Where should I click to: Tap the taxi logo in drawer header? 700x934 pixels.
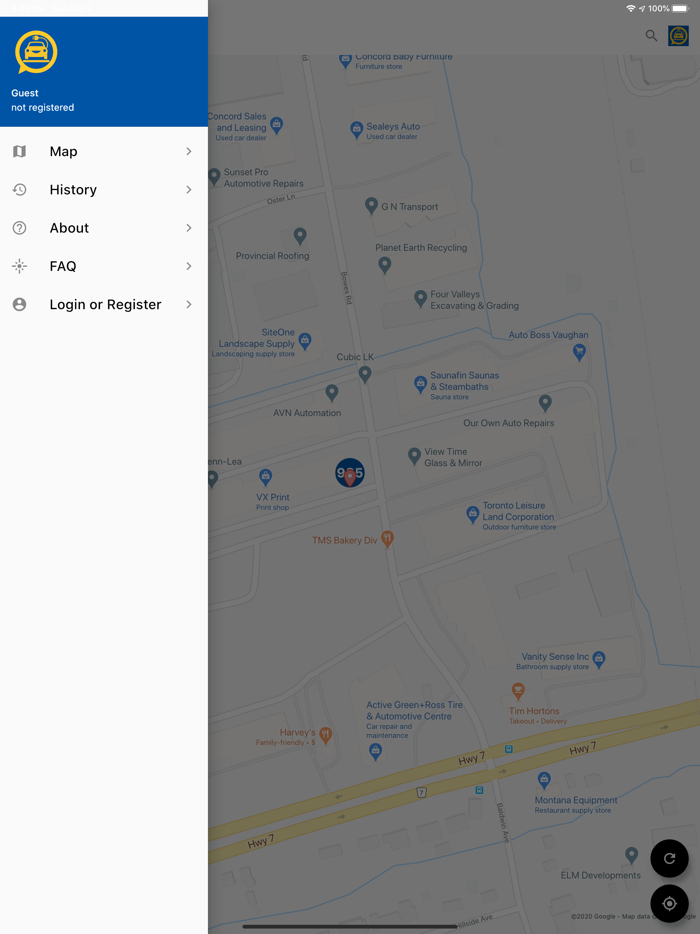(36, 52)
